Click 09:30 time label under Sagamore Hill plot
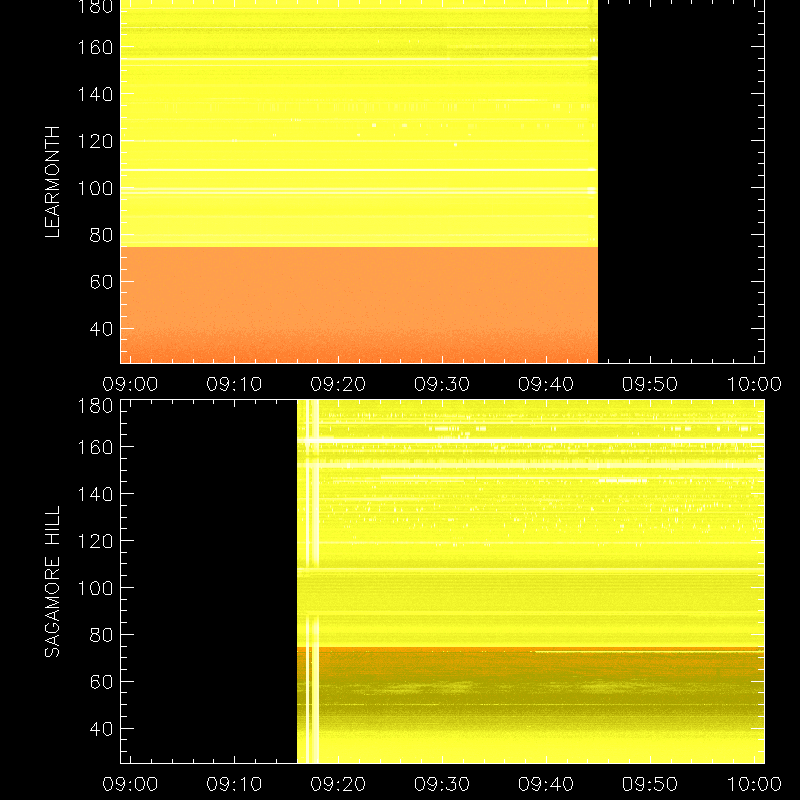Viewport: 800px width, 800px height. click(442, 784)
